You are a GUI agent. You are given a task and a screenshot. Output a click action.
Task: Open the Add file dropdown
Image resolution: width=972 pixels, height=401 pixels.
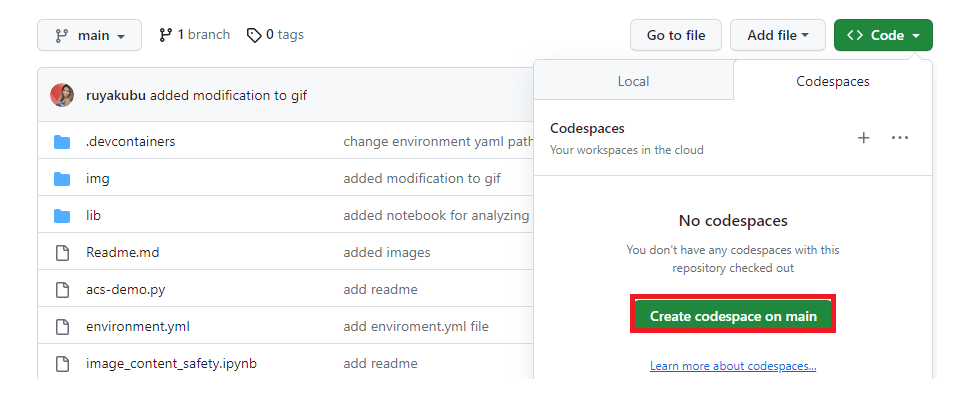point(777,35)
